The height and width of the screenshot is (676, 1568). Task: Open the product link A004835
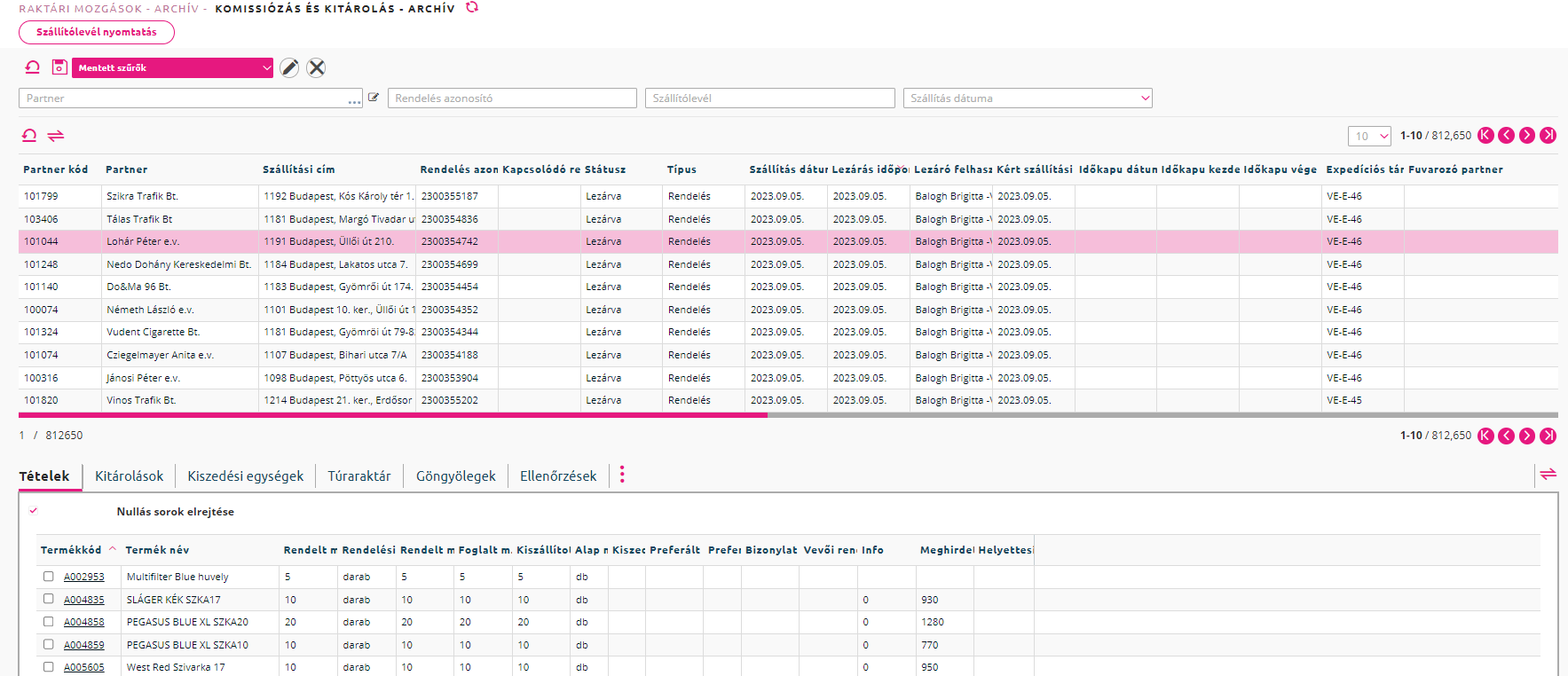84,600
